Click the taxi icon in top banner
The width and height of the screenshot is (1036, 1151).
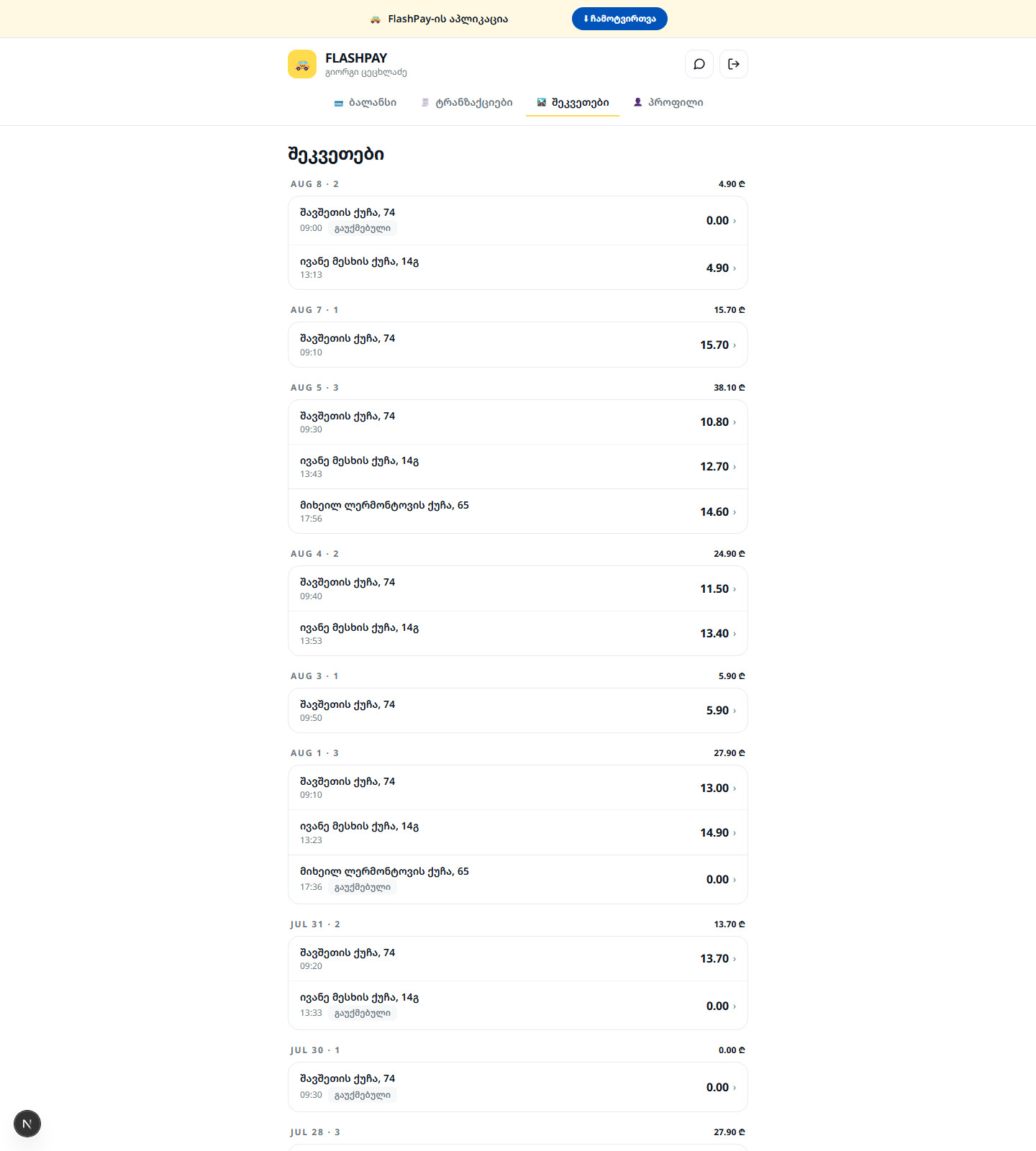[x=375, y=19]
